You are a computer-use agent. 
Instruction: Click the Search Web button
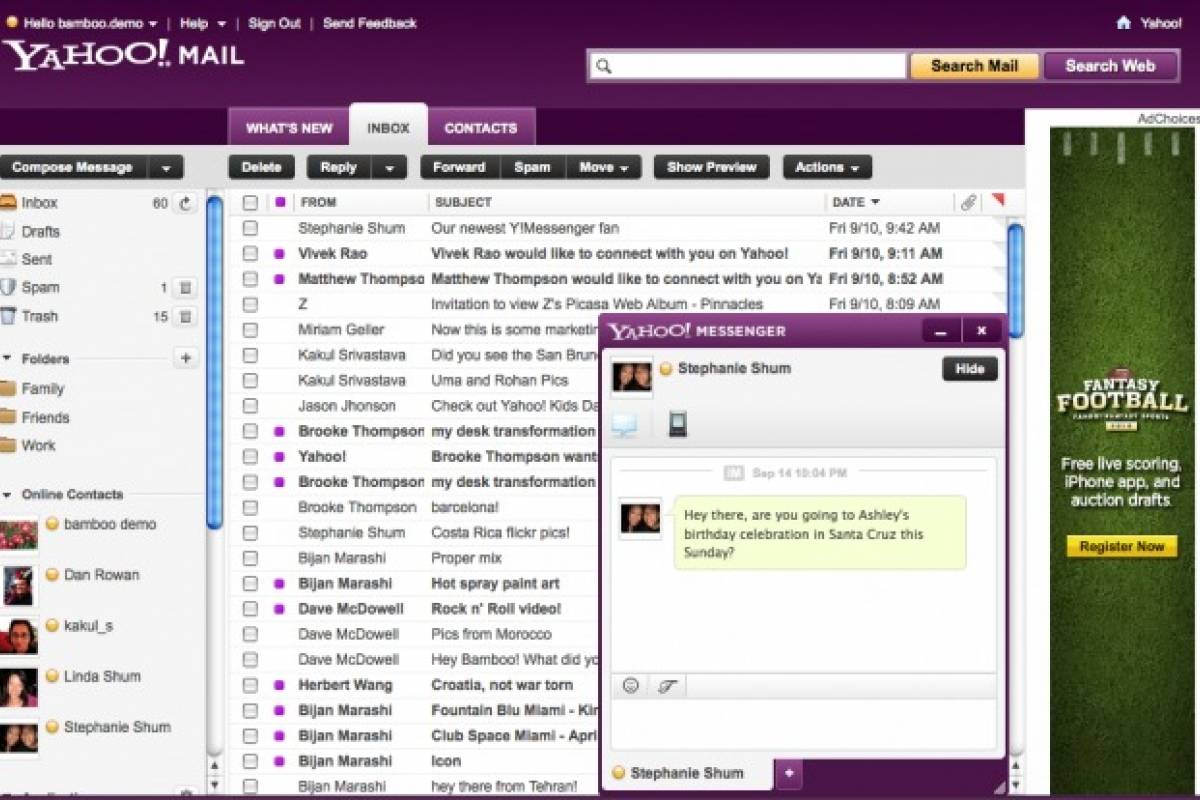pyautogui.click(x=1110, y=66)
